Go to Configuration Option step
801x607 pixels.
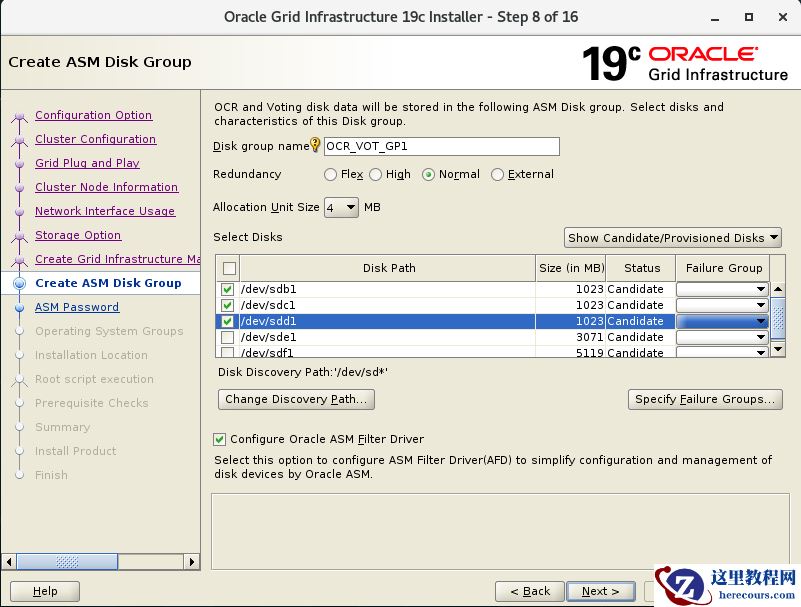click(93, 115)
